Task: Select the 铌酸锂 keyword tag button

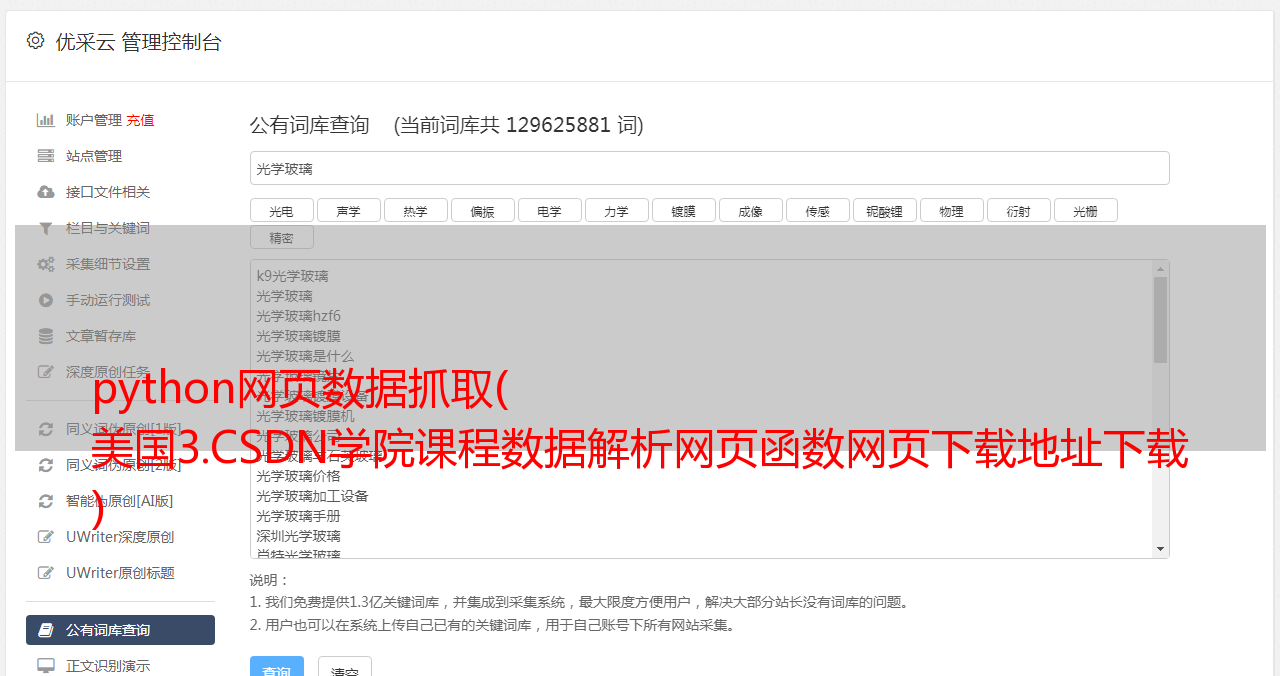Action: point(884,210)
